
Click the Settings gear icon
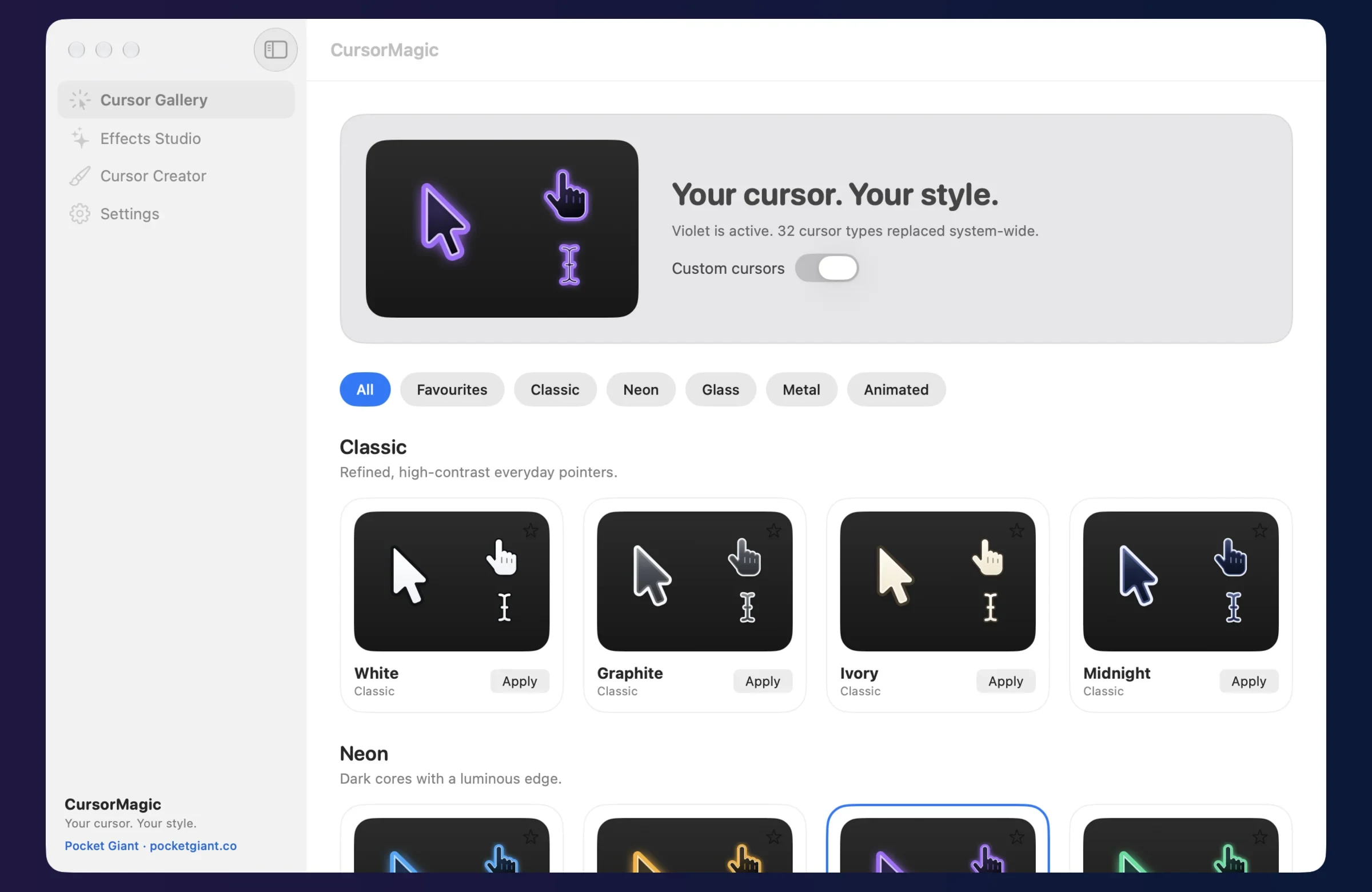[79, 214]
